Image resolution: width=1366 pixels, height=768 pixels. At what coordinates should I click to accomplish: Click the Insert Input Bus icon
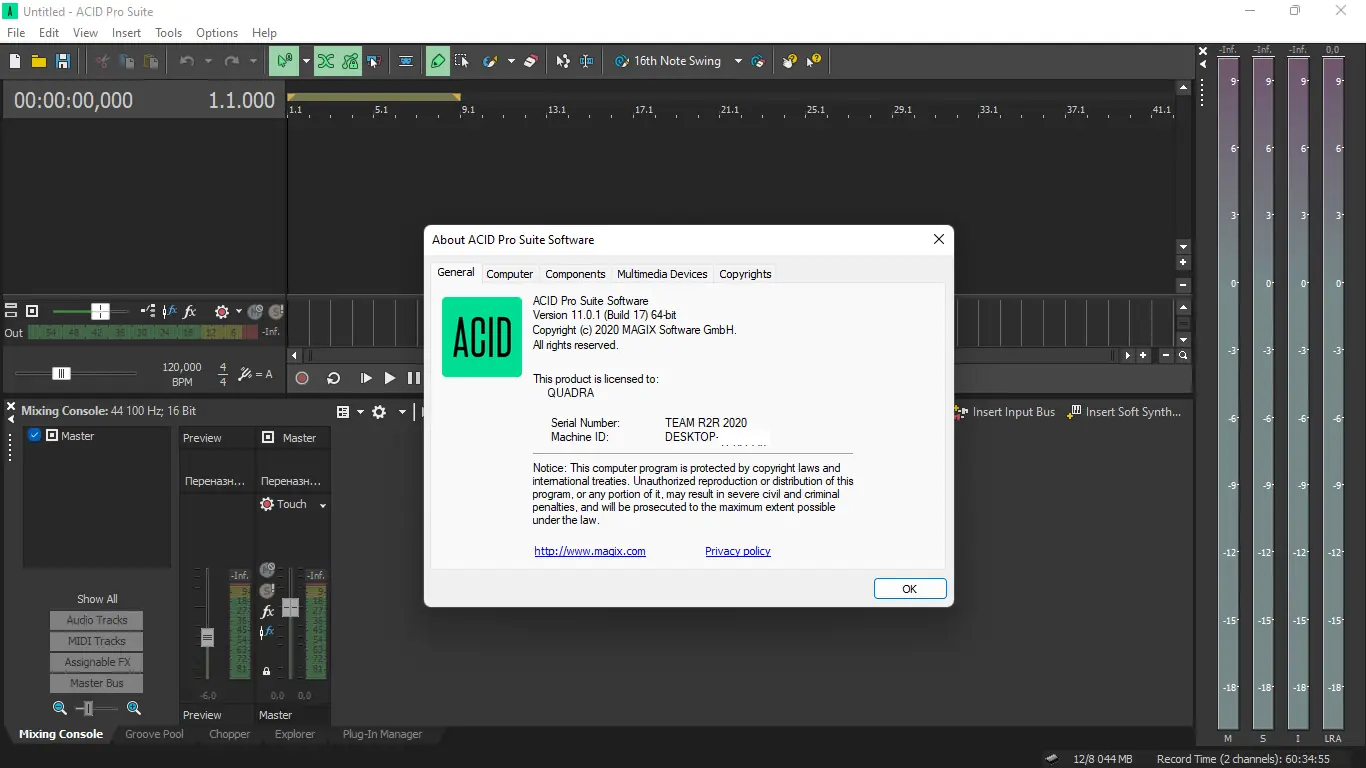(x=961, y=412)
